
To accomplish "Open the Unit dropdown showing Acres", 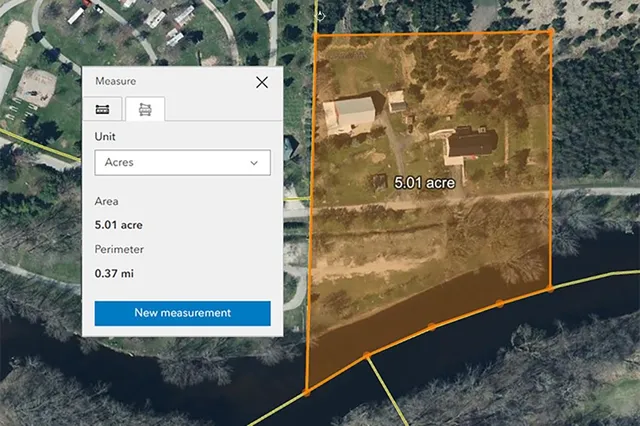I will point(182,162).
